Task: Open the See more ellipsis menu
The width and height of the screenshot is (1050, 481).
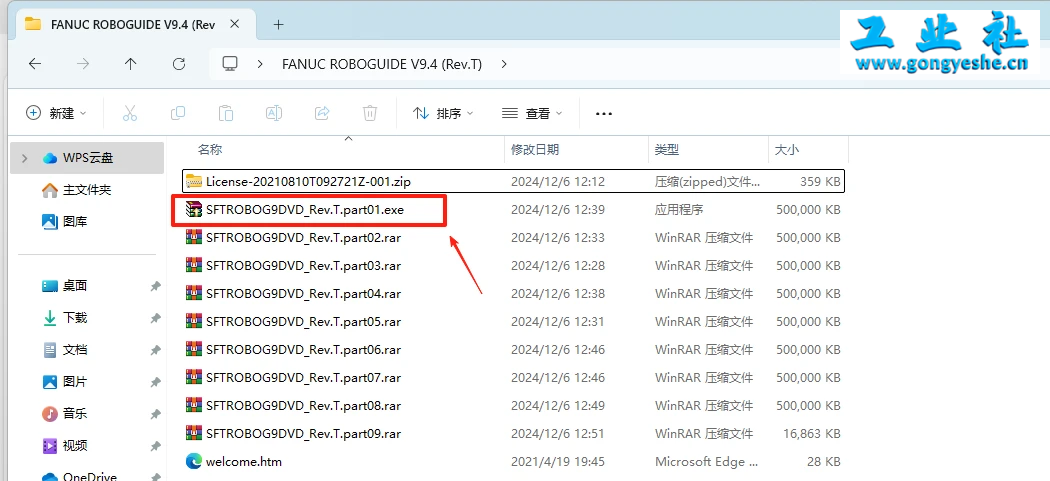Action: [604, 114]
